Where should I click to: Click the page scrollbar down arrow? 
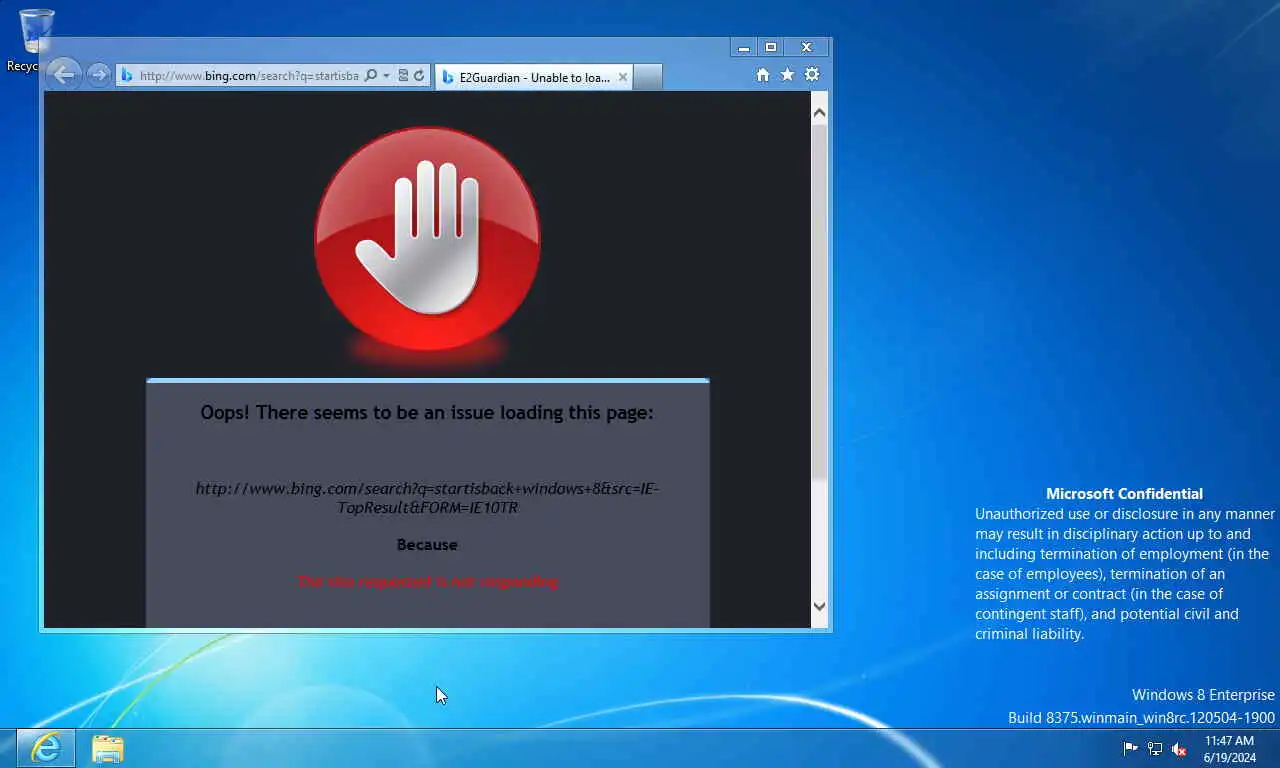point(819,606)
